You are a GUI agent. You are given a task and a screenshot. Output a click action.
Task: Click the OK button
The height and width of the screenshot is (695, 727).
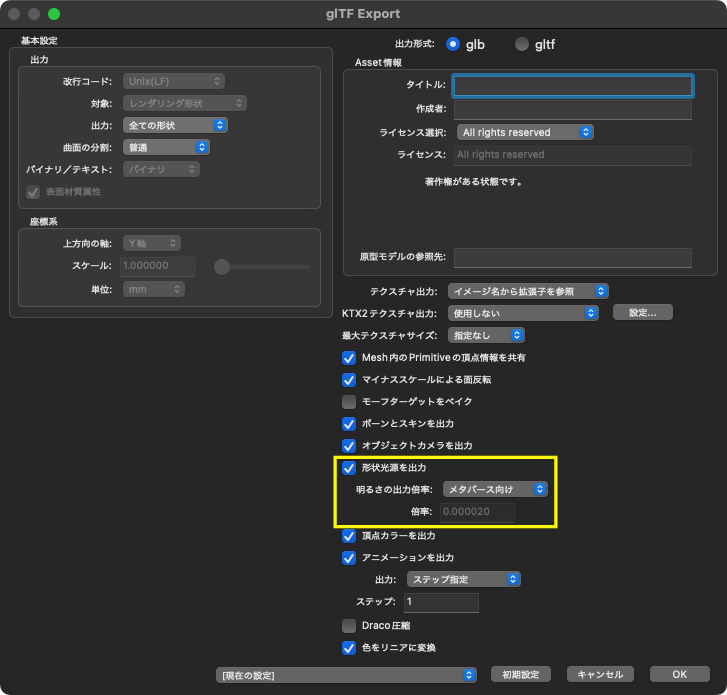pyautogui.click(x=679, y=675)
